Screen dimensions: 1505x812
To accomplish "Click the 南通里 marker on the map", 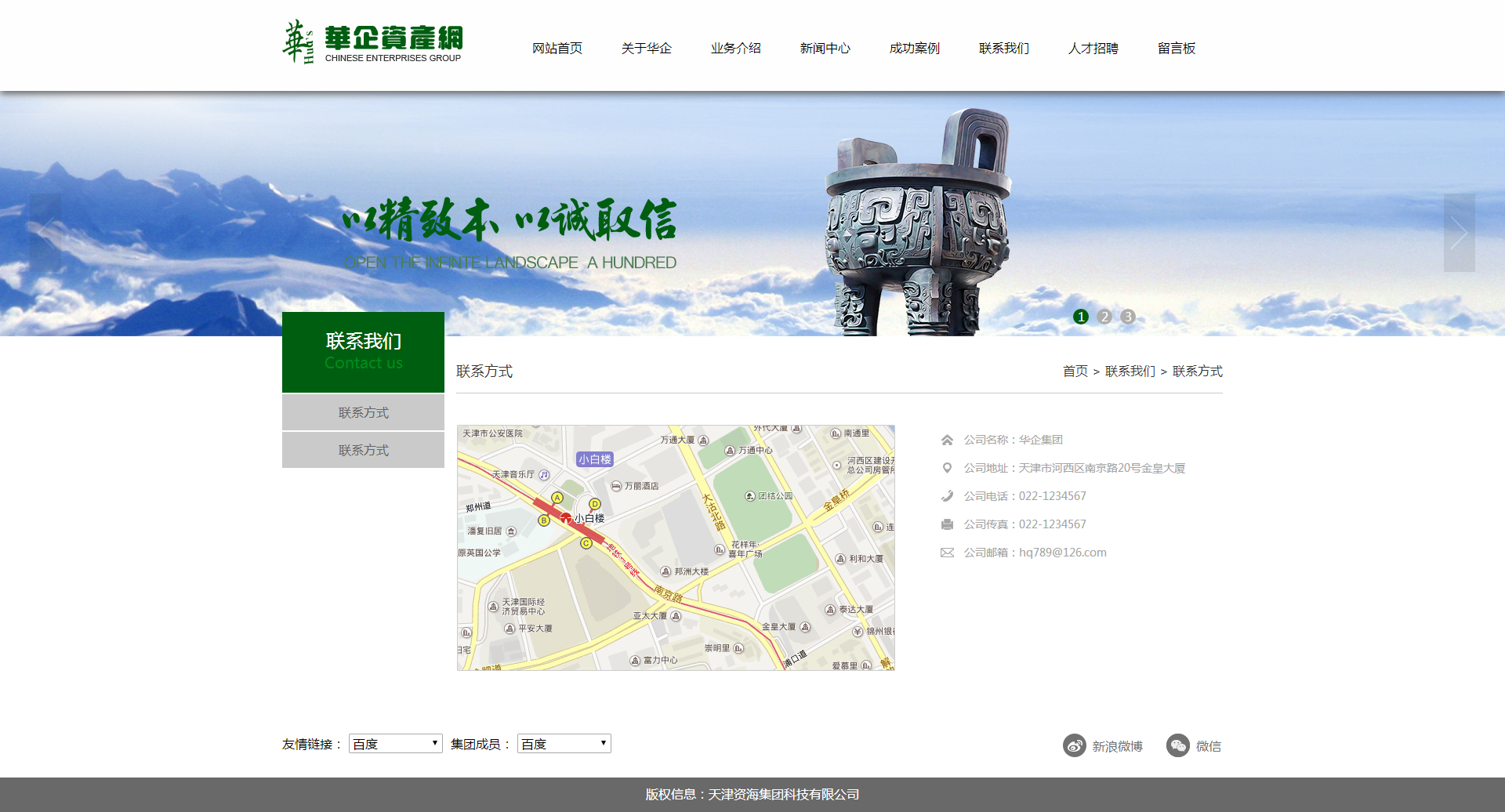I will pyautogui.click(x=836, y=433).
